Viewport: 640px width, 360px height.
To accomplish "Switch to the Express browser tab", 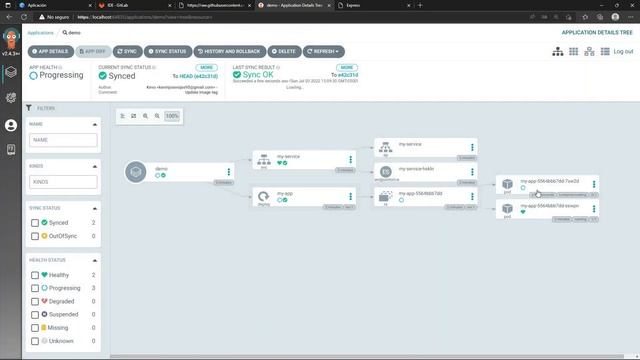I will (x=373, y=5).
